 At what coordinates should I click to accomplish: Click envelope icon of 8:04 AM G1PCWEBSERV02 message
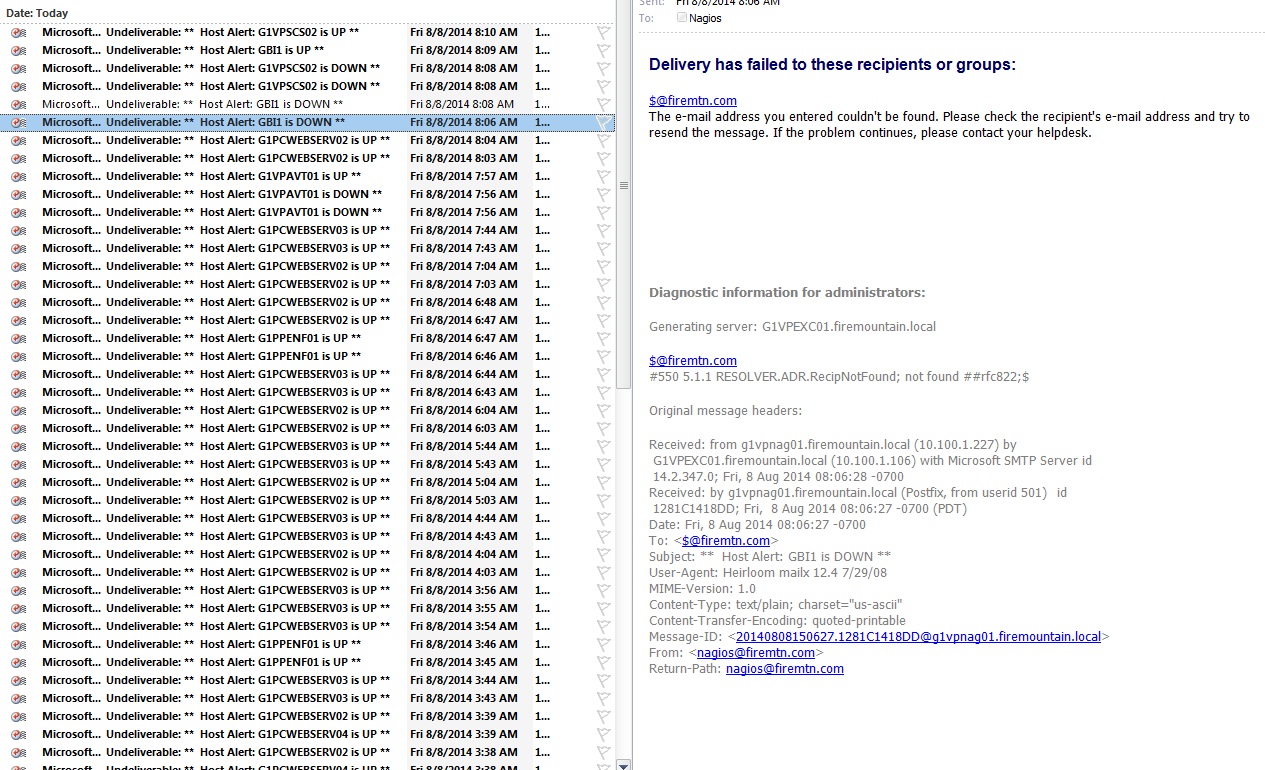18,141
